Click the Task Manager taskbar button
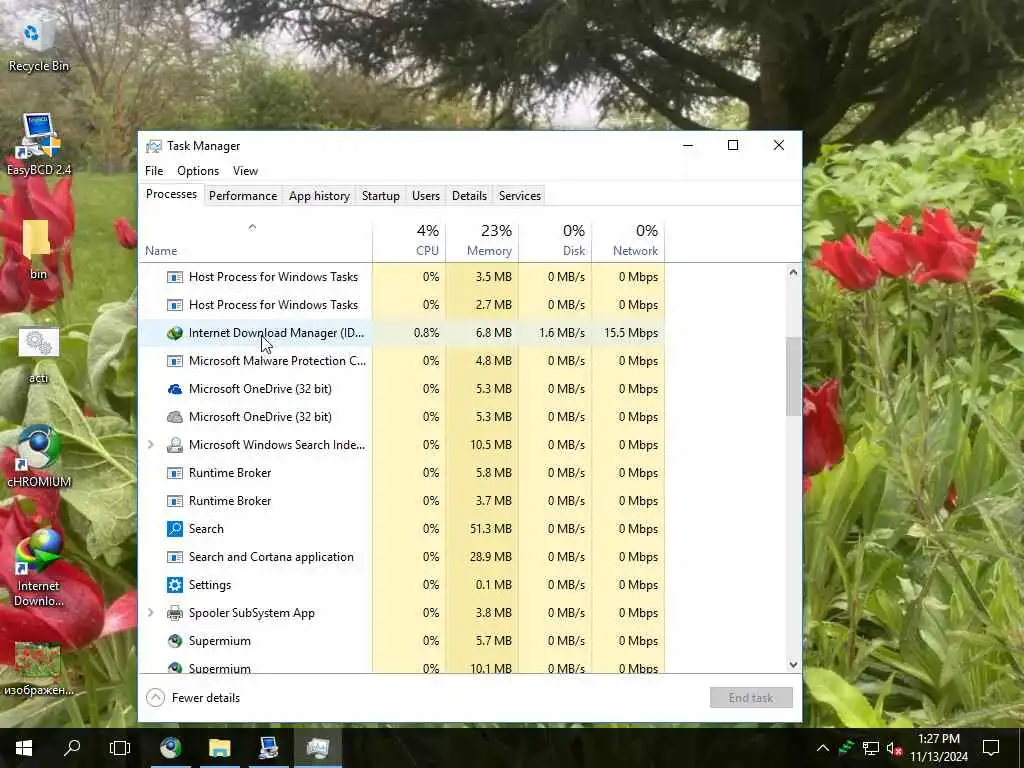Viewport: 1024px width, 768px height. click(x=318, y=748)
